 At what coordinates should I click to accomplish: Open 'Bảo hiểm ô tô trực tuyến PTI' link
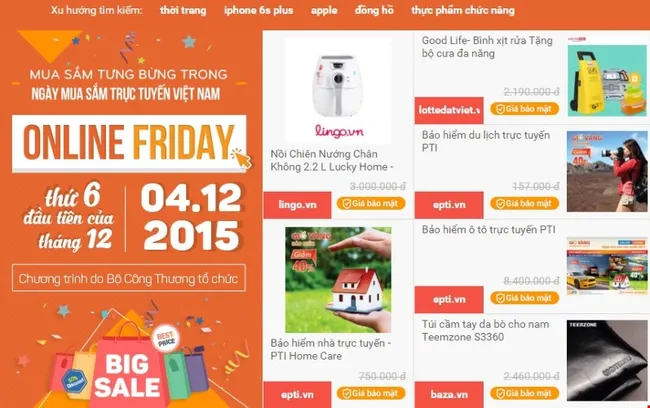488,230
